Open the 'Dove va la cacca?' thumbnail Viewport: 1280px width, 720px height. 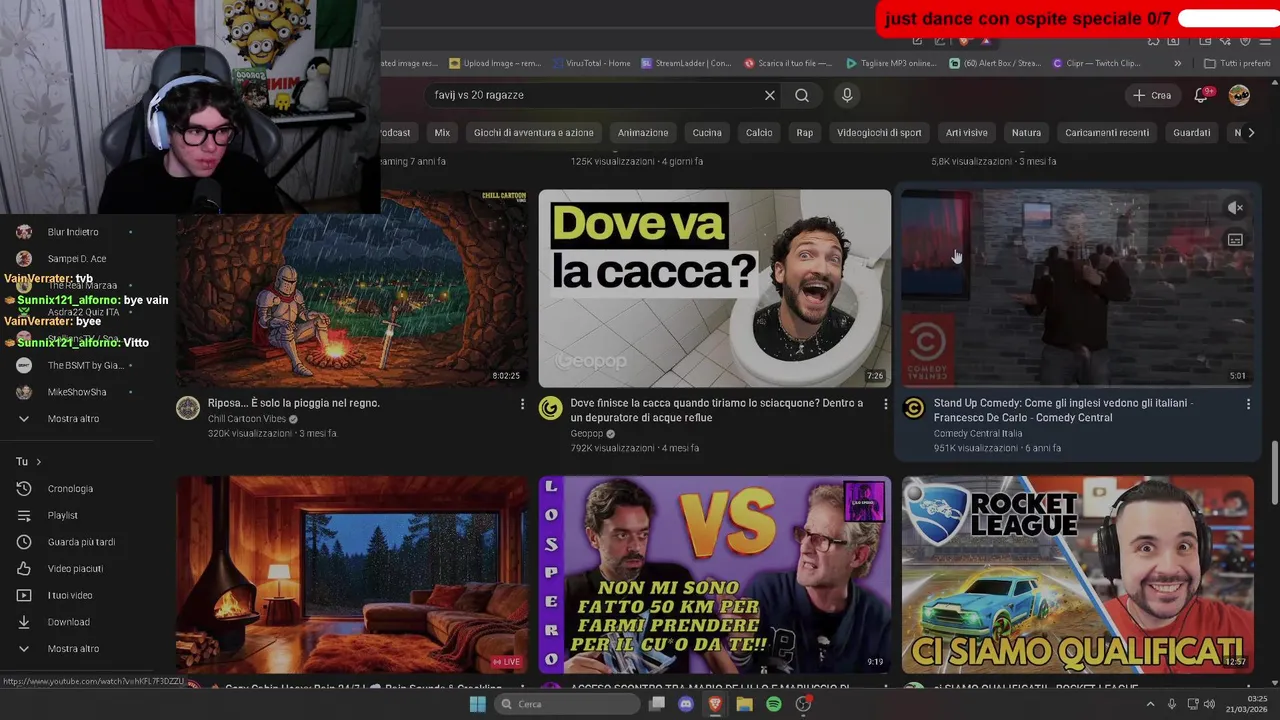click(714, 288)
